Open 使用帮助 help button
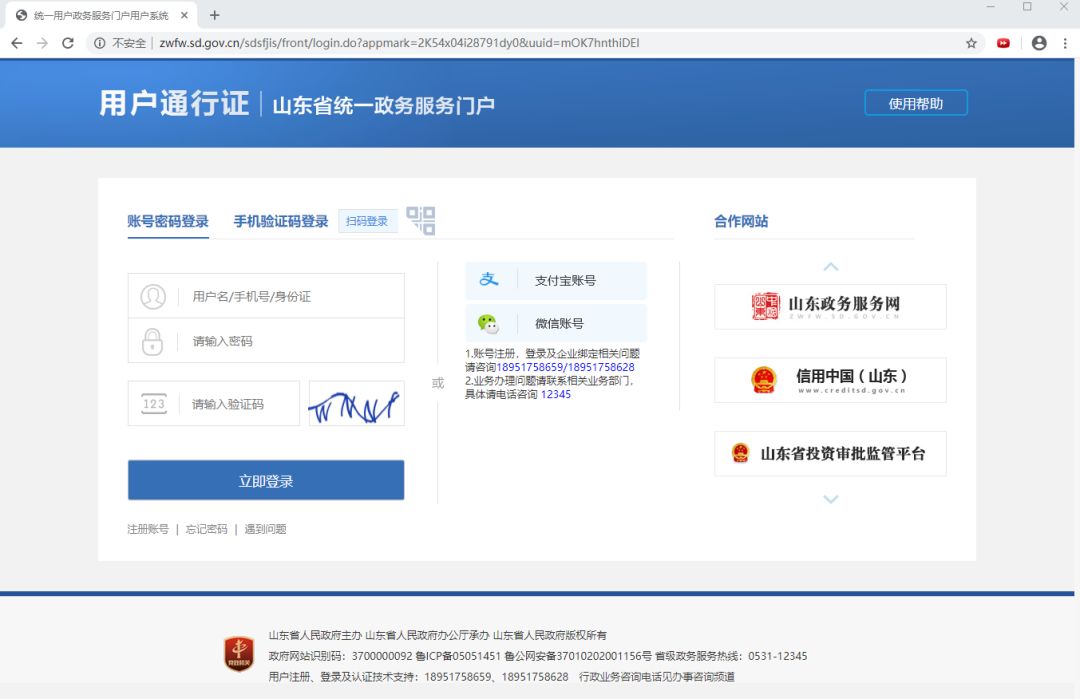The width and height of the screenshot is (1080, 699). coord(915,103)
